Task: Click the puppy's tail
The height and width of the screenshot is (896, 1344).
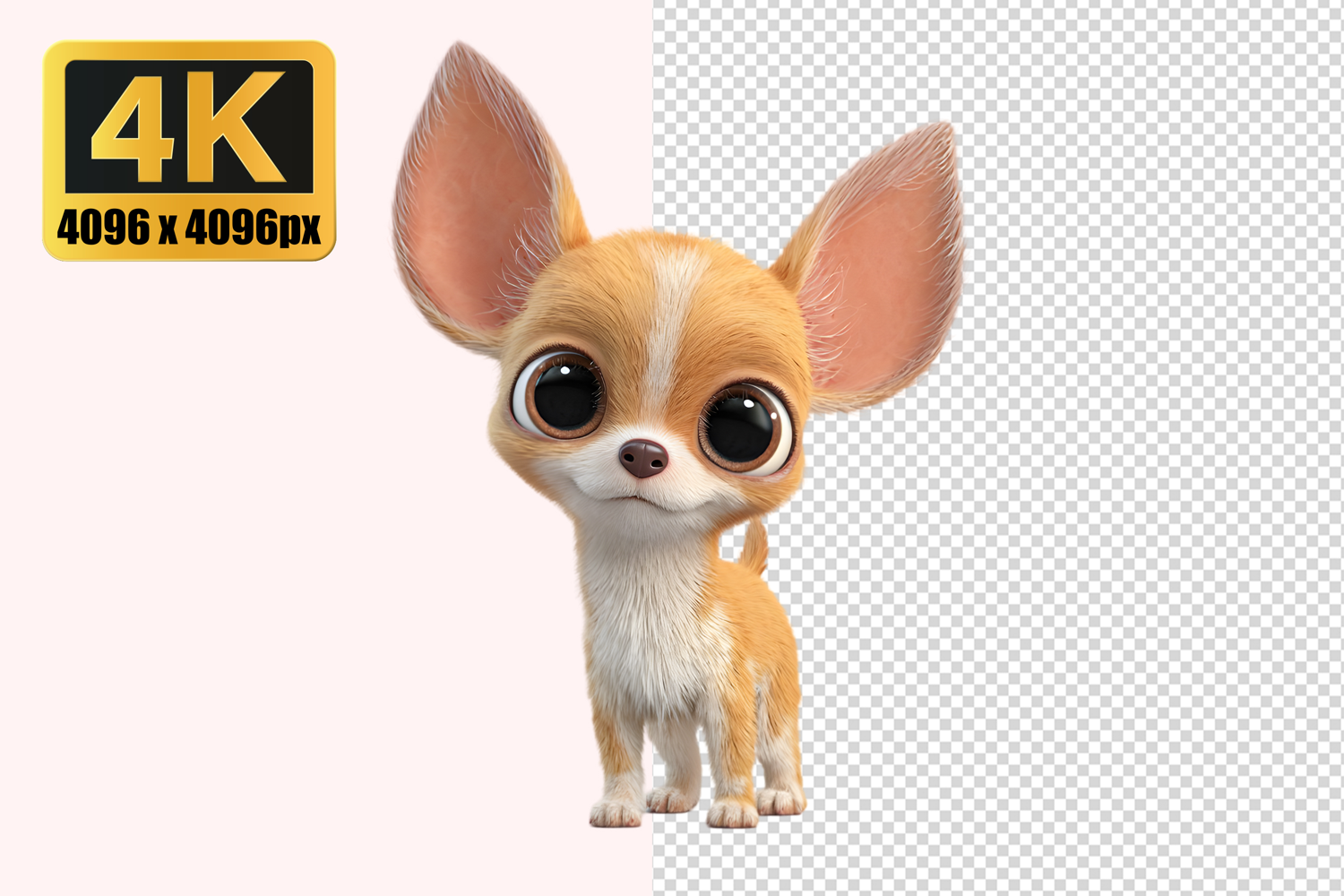Action: click(x=755, y=545)
